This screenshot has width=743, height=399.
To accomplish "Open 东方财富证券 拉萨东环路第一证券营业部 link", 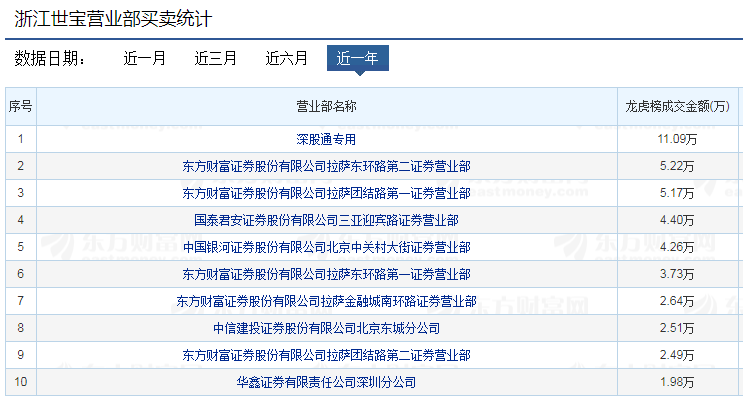I will point(326,274).
